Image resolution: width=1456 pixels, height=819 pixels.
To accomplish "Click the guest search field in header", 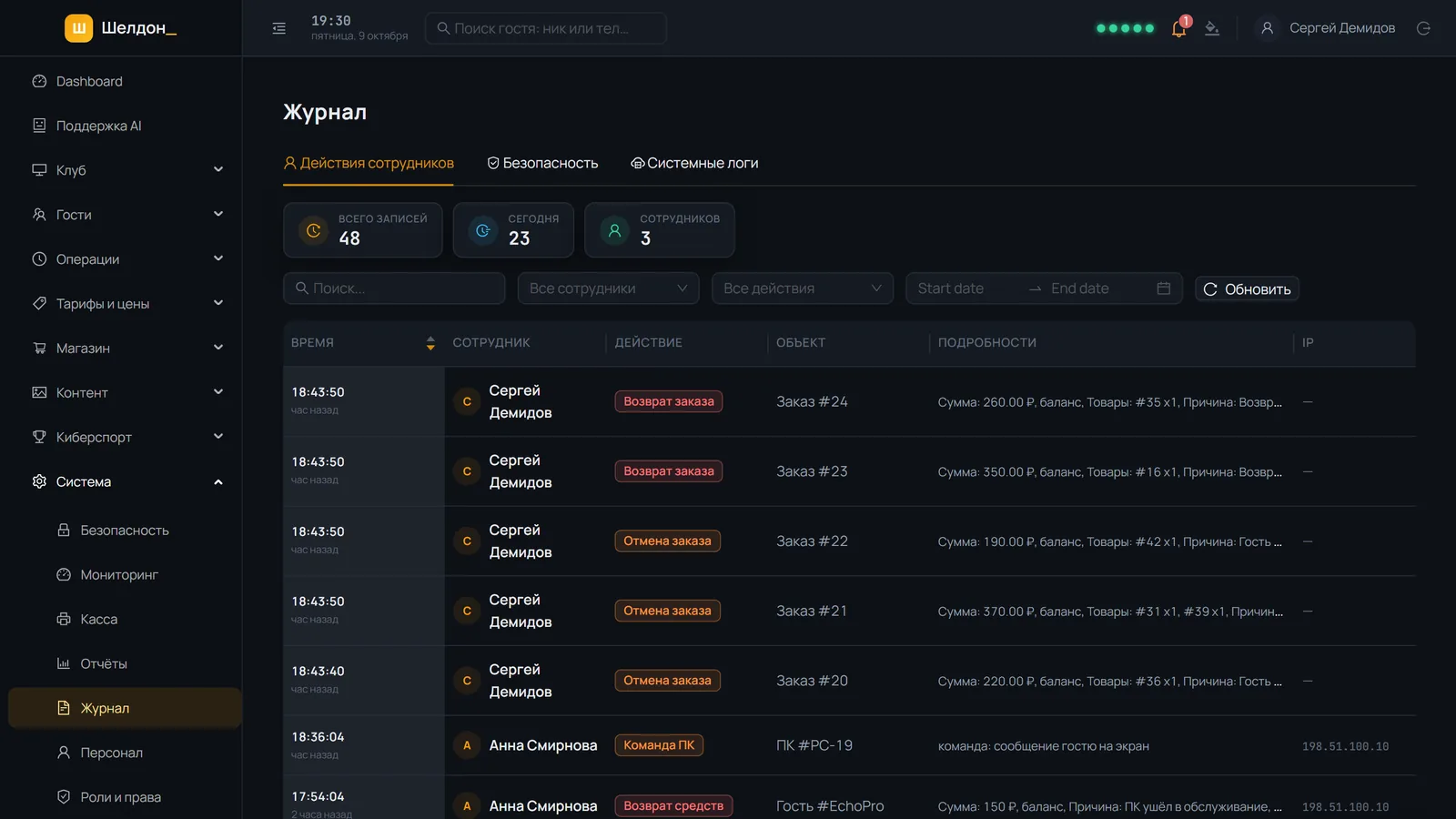I will tap(546, 28).
